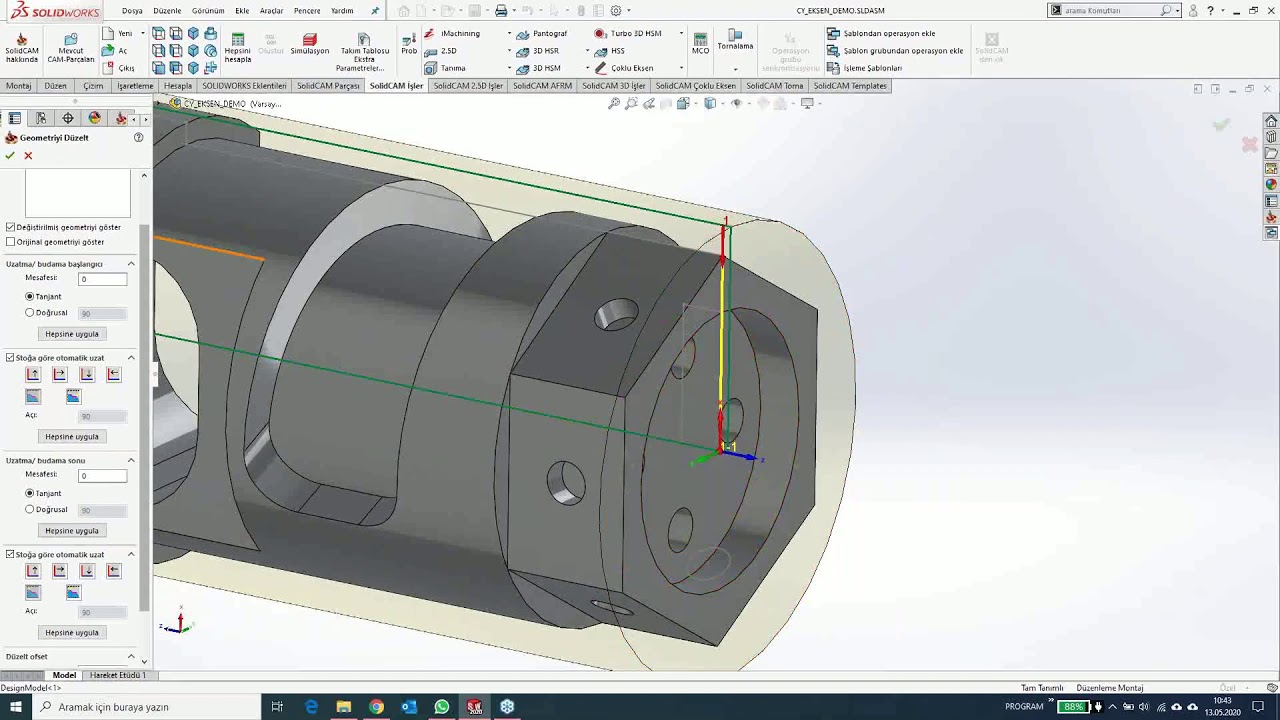Launch the Simülasyon tool
The image size is (1280, 720).
pos(310,44)
